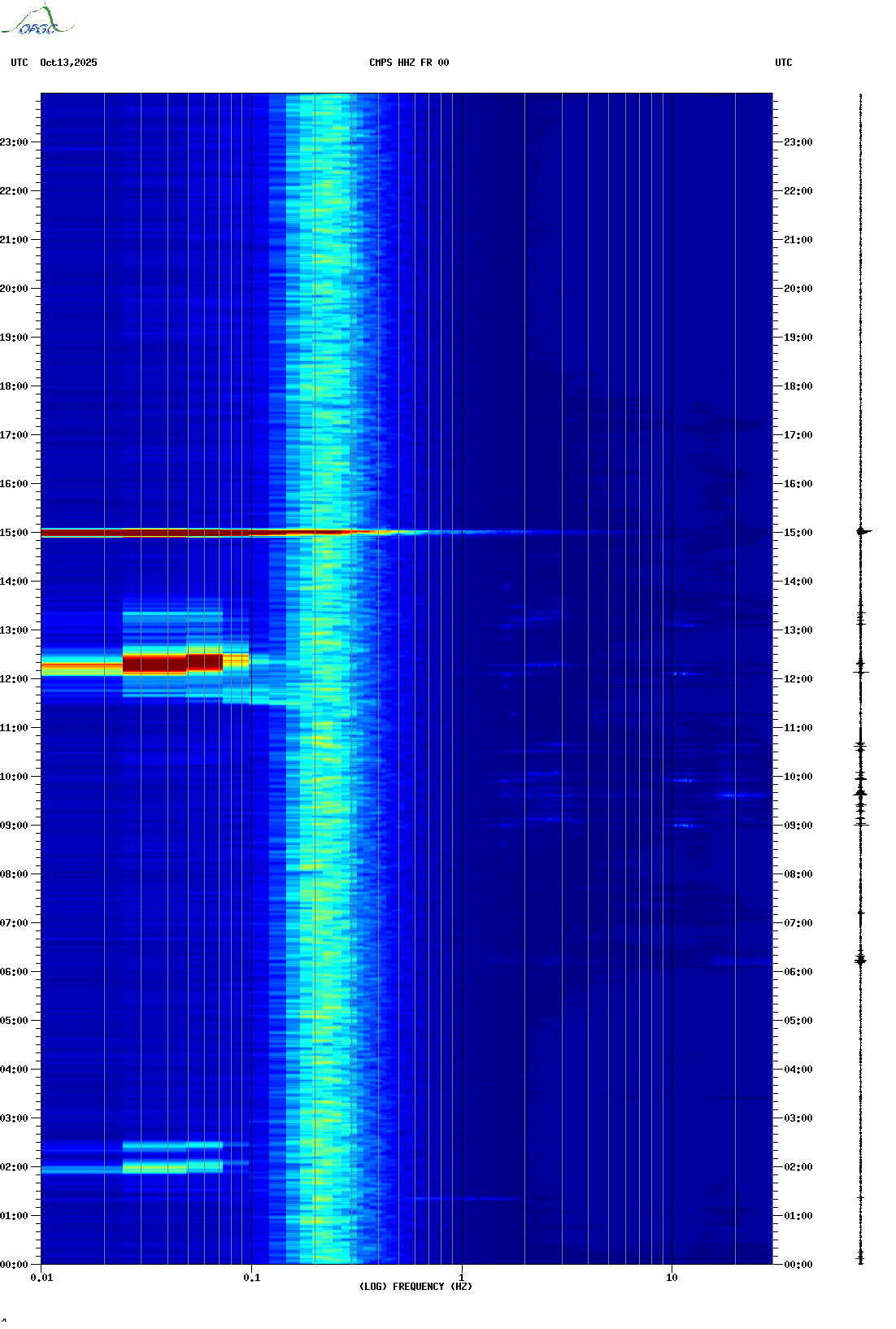Click the dark red 12:15 low-frequency patch
Screen dimensions: 896x1329
(x=172, y=663)
